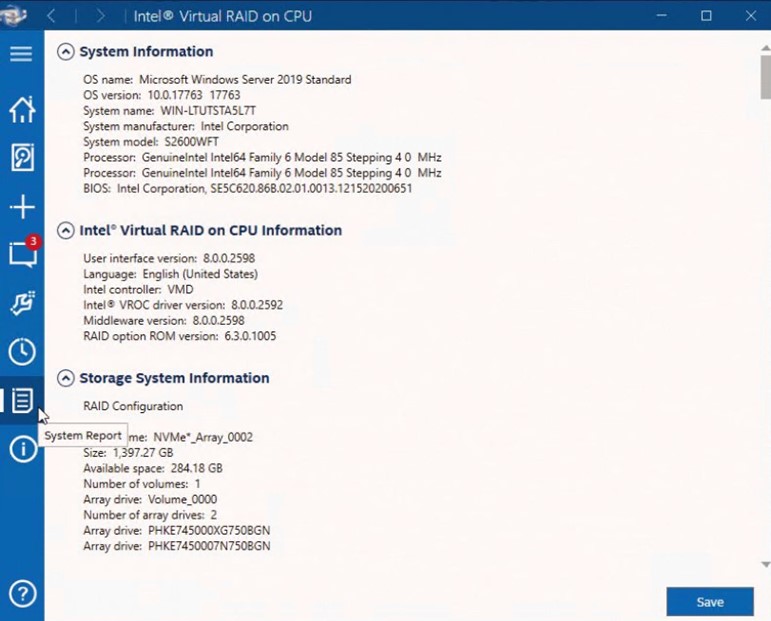This screenshot has height=621, width=771.
Task: Open the Help question mark icon
Action: (x=23, y=593)
